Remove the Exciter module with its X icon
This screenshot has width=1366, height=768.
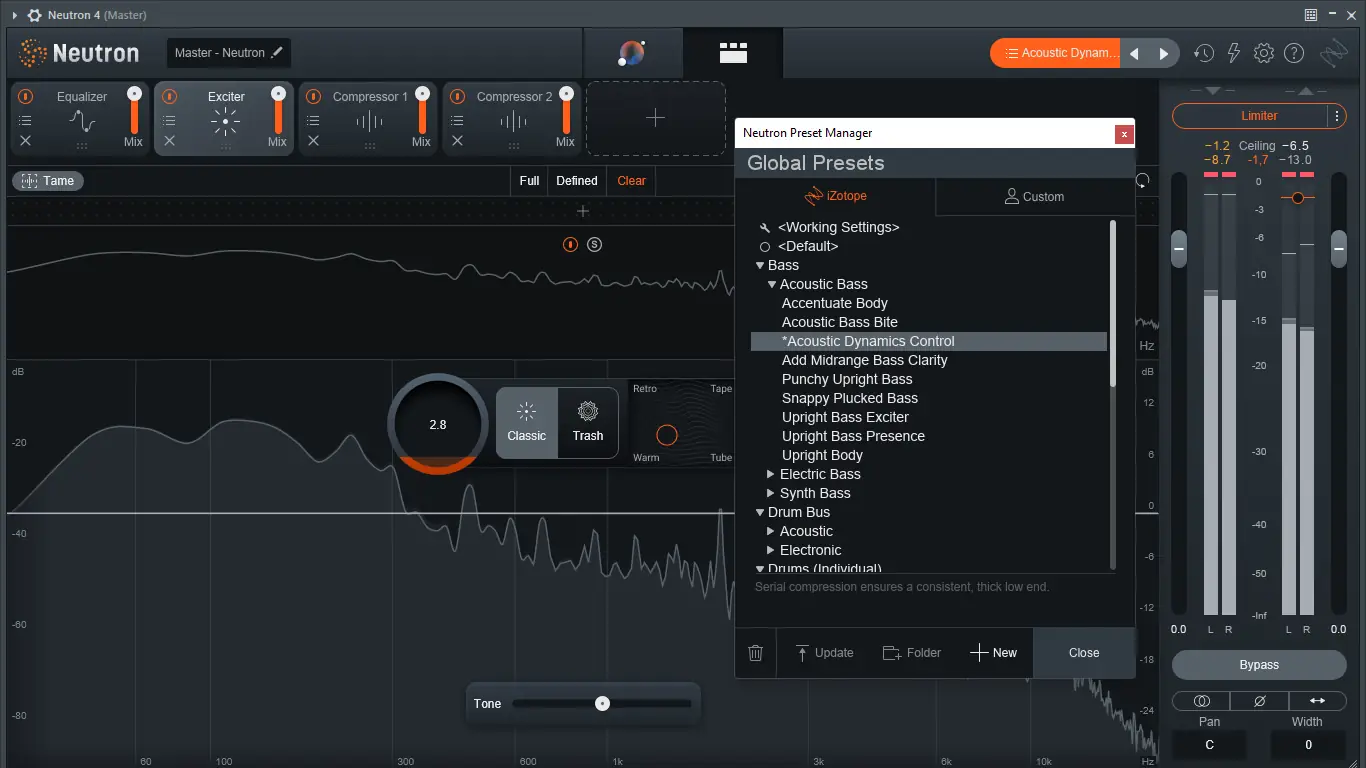click(170, 141)
